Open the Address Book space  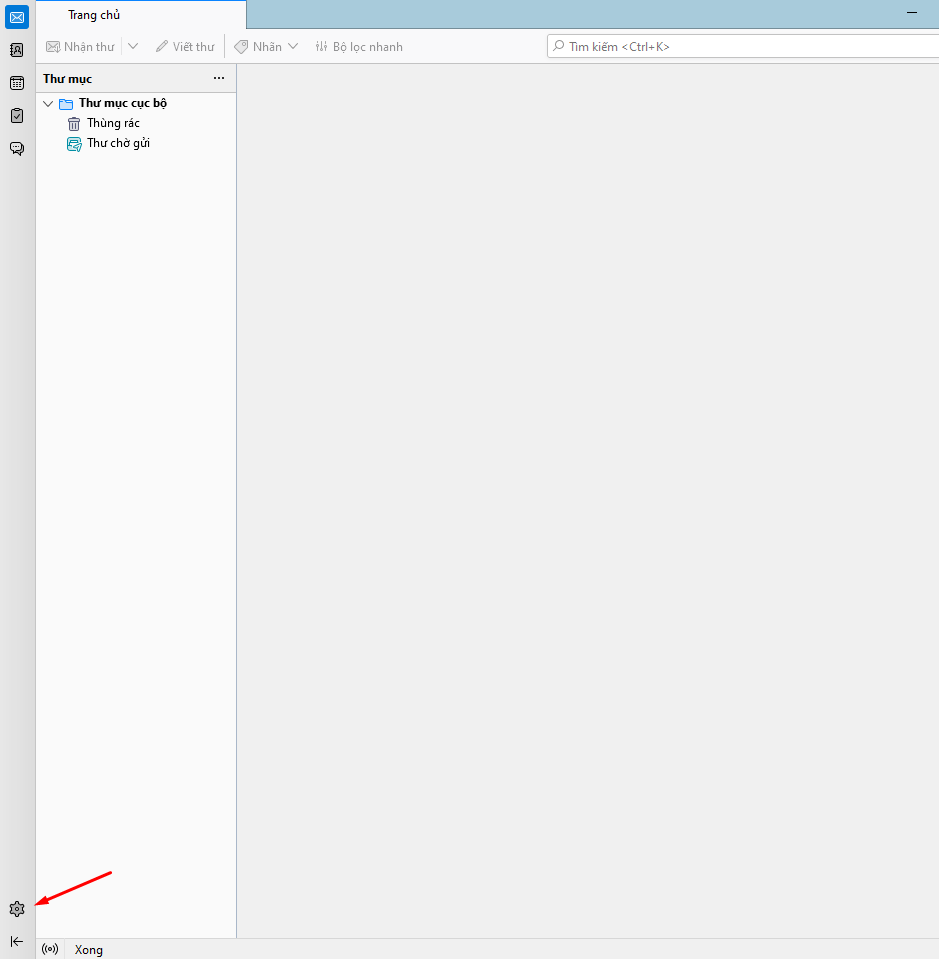[17, 50]
